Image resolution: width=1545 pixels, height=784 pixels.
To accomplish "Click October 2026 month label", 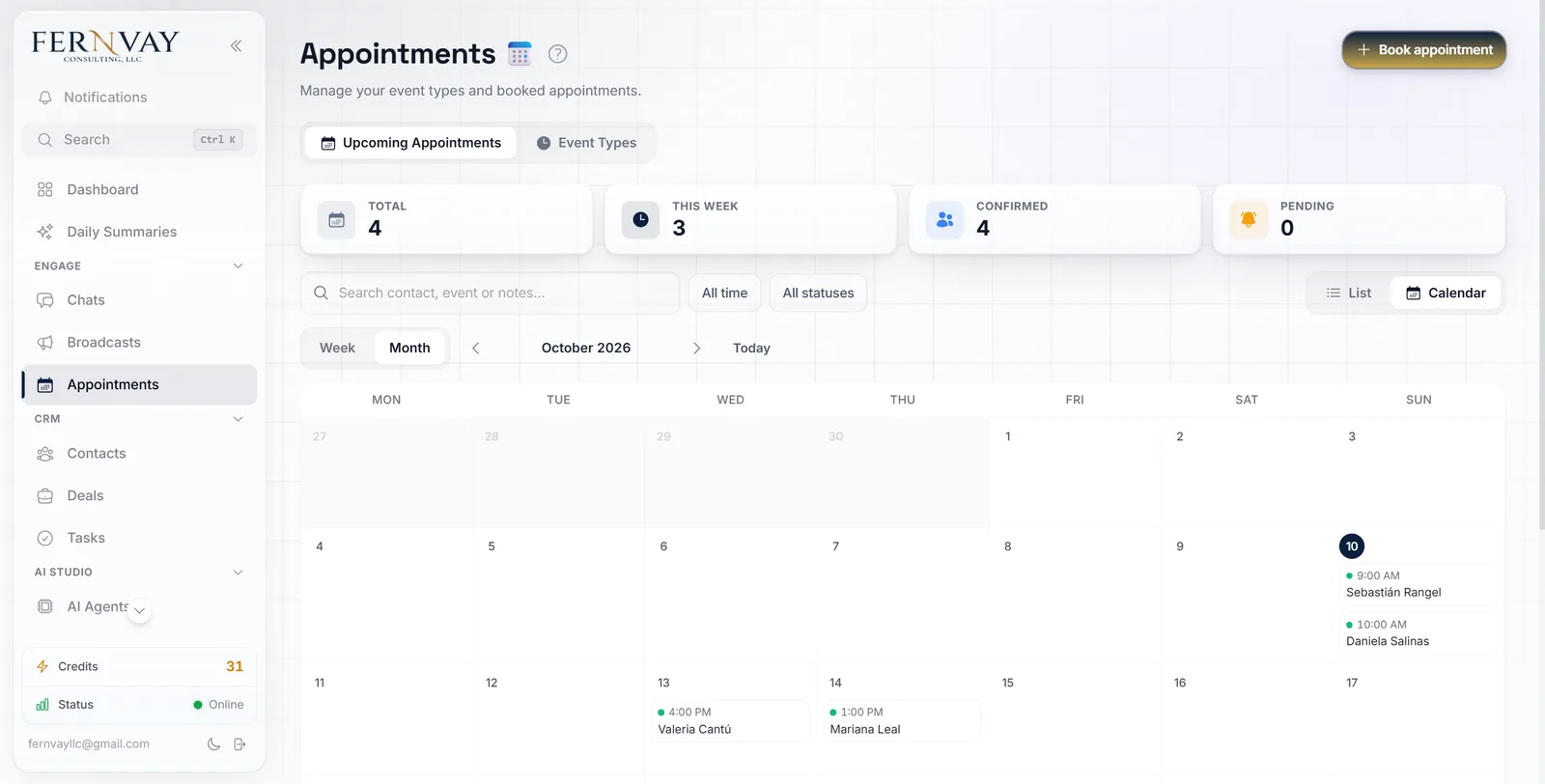I will [586, 349].
